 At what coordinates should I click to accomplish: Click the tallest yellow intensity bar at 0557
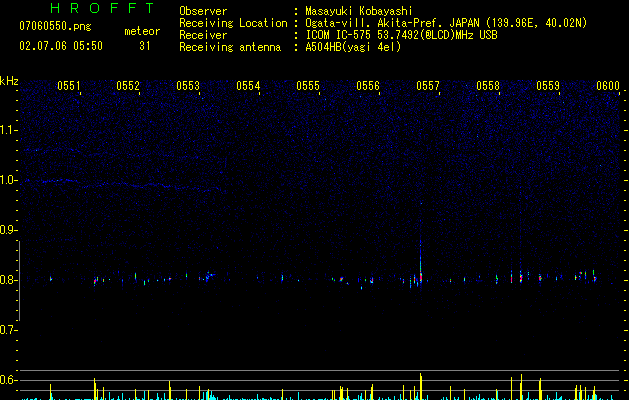421,386
